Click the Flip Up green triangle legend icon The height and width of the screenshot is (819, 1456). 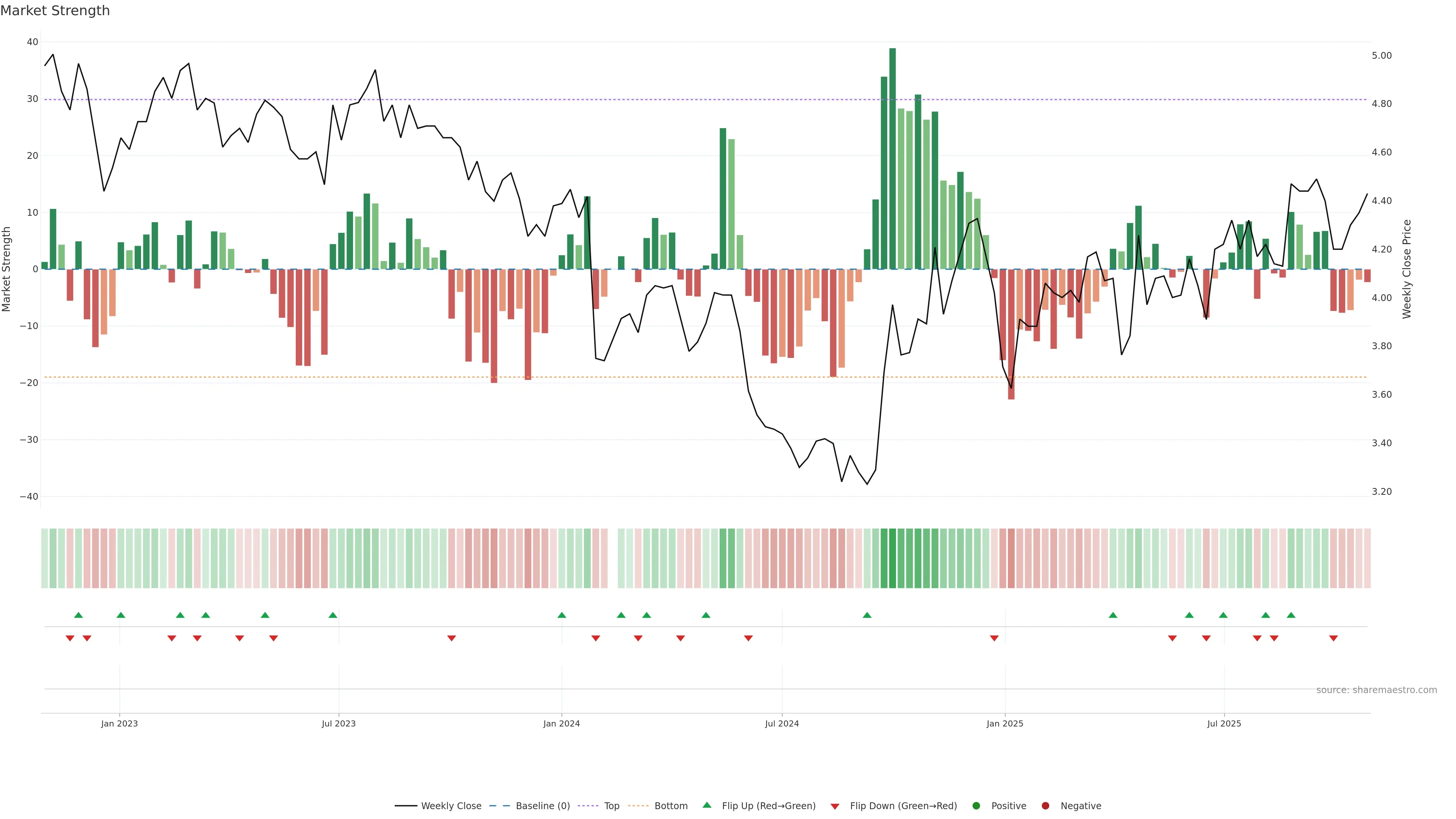706,805
